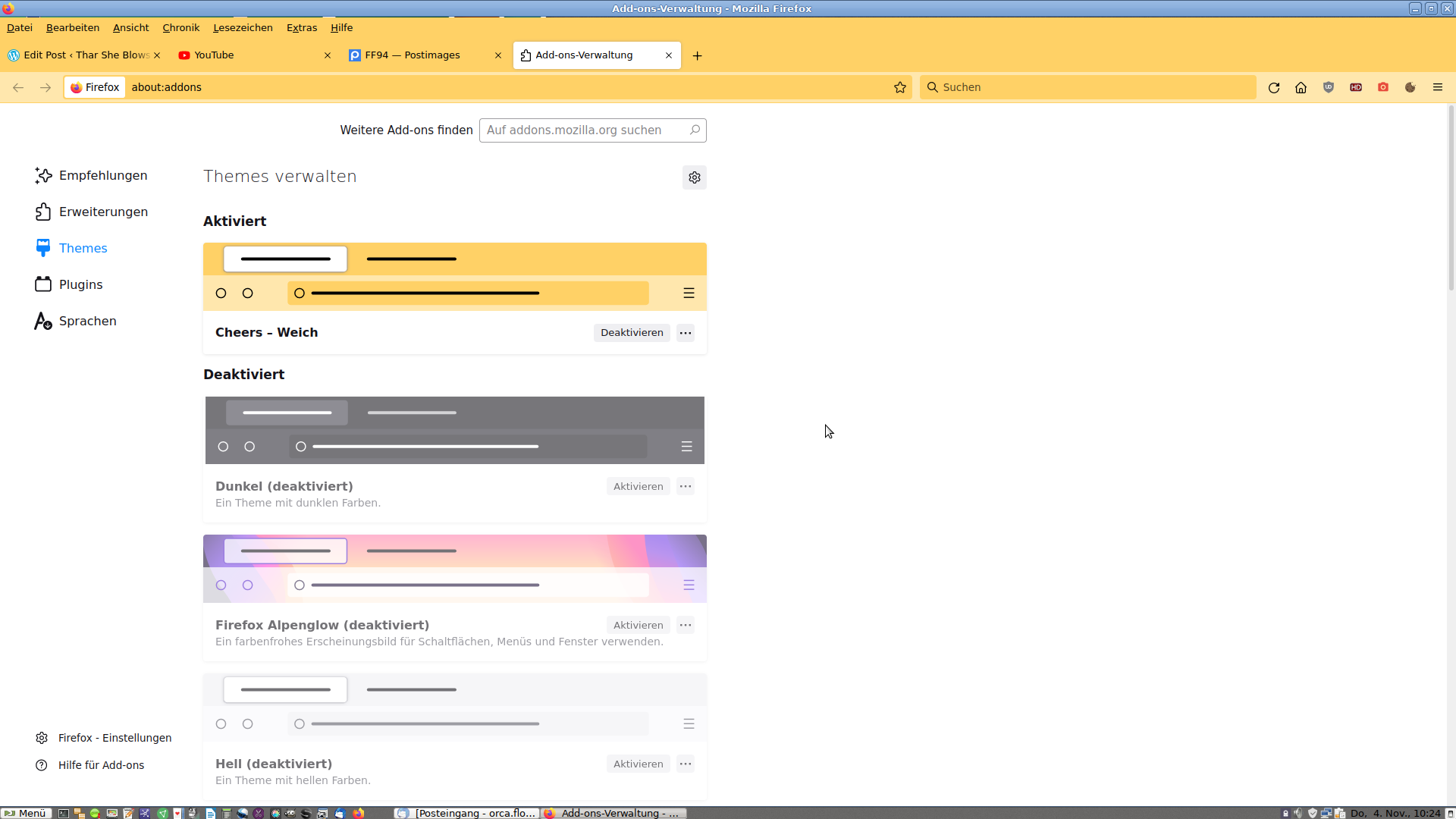Open the Lesezeichen menu
Screen dimensions: 1456x819
tap(243, 27)
